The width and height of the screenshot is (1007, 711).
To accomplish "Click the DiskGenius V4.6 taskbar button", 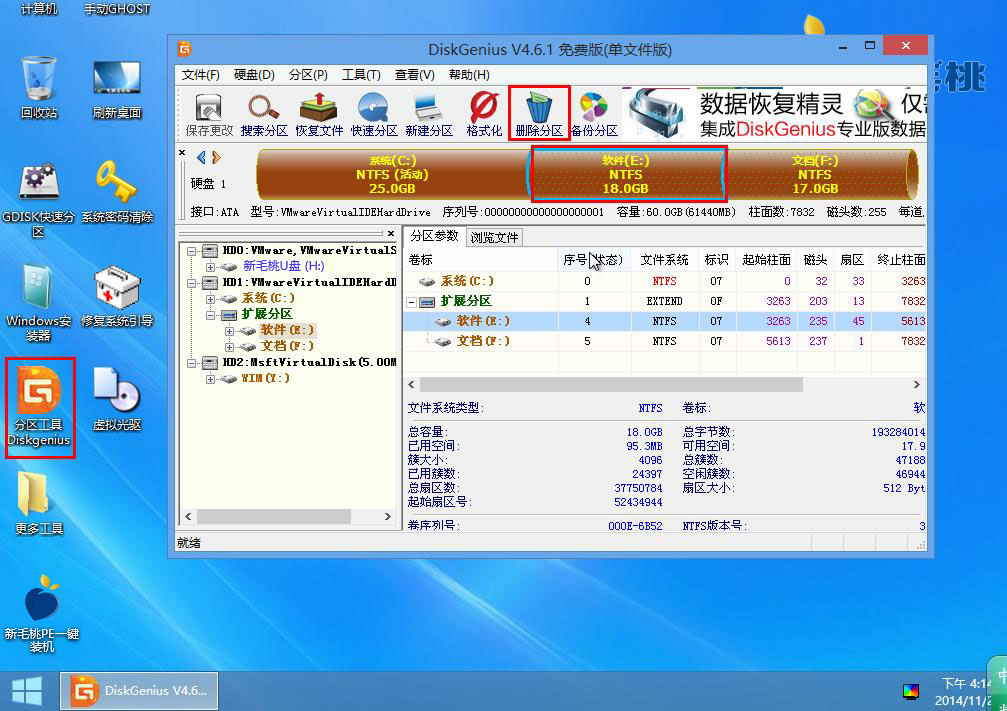I will (x=139, y=690).
